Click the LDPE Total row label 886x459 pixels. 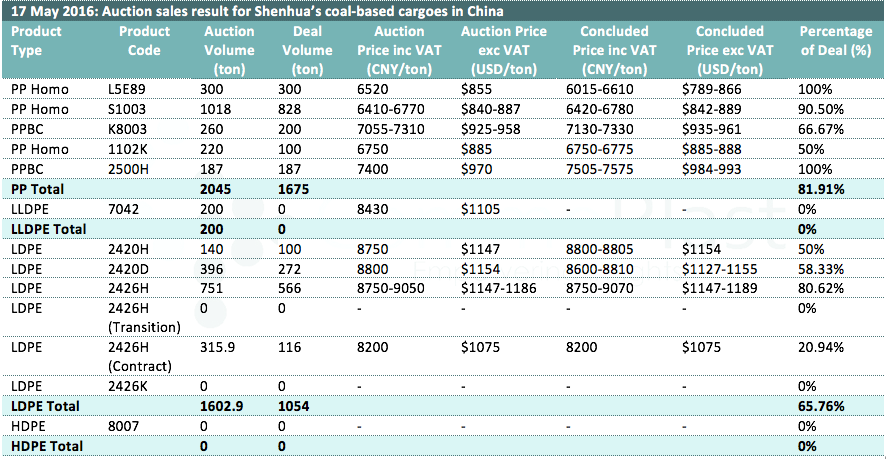[x=44, y=406]
